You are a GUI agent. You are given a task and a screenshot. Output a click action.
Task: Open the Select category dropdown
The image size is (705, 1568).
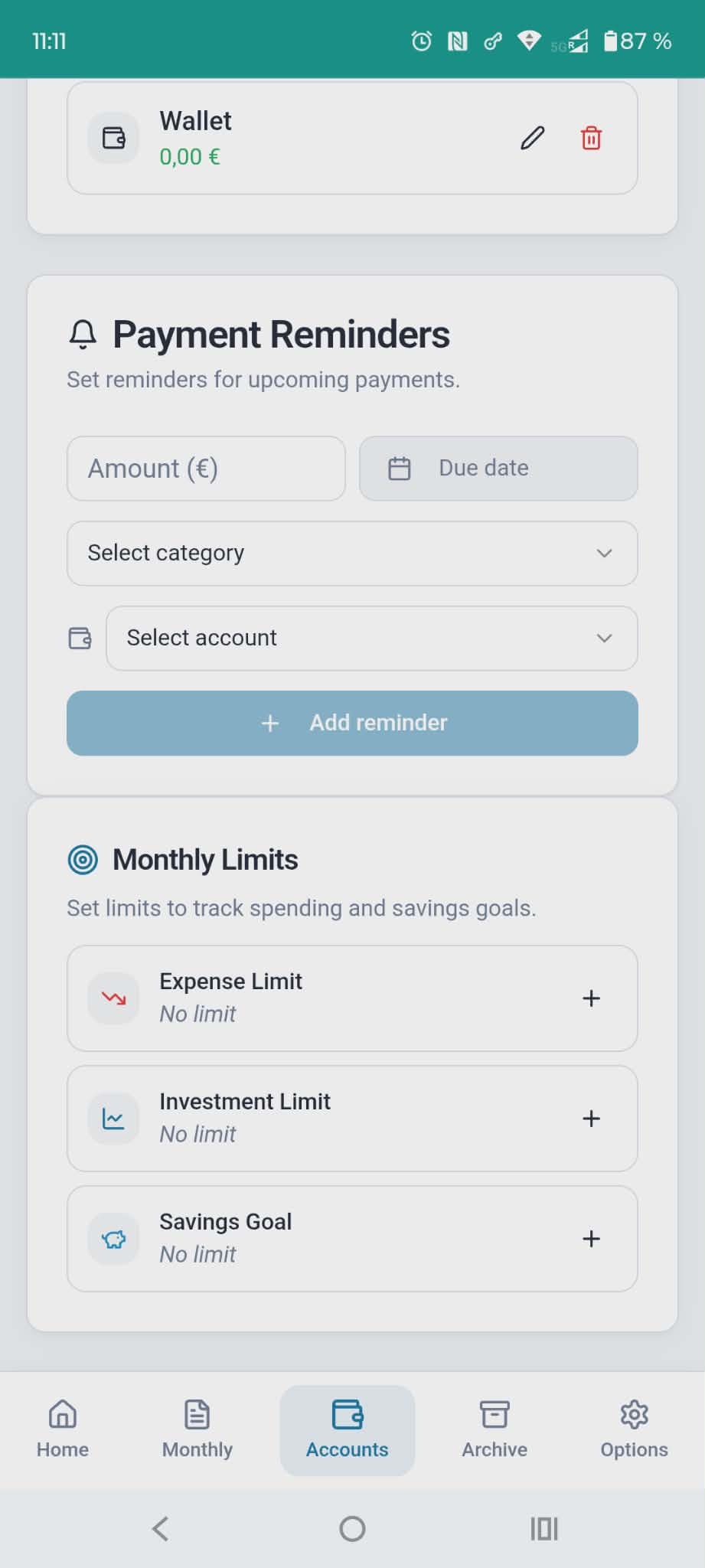coord(352,554)
